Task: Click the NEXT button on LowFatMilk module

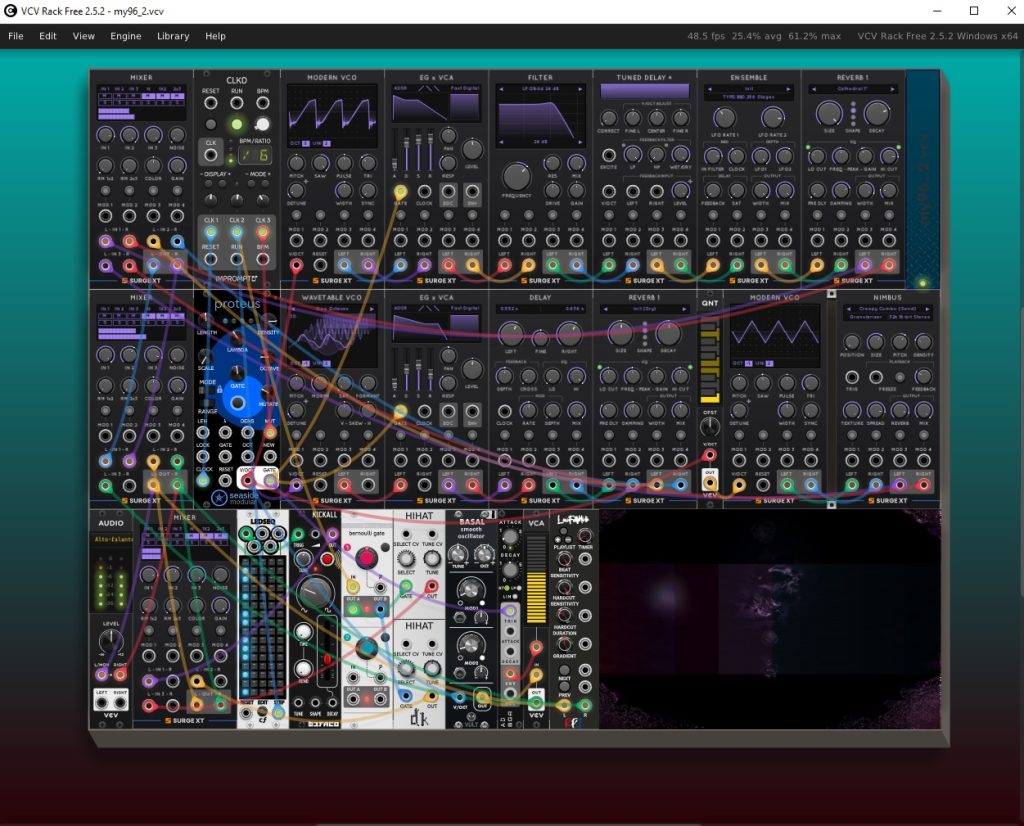Action: pos(564,670)
